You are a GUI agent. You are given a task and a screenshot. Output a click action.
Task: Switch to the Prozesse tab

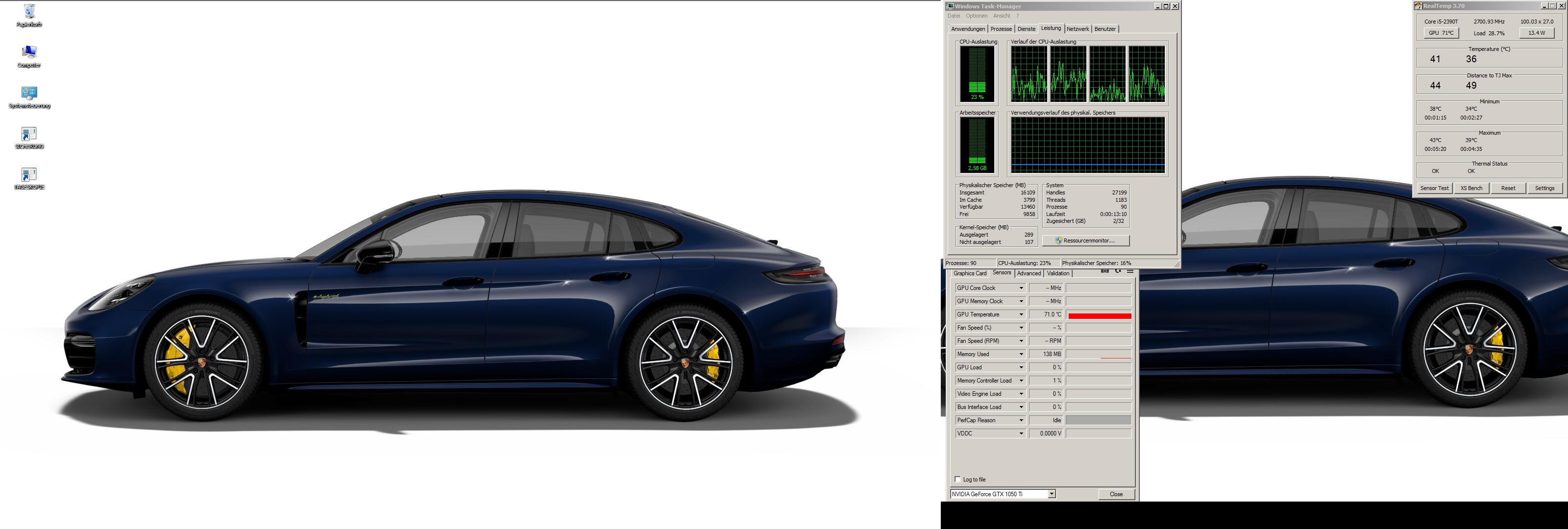1001,29
